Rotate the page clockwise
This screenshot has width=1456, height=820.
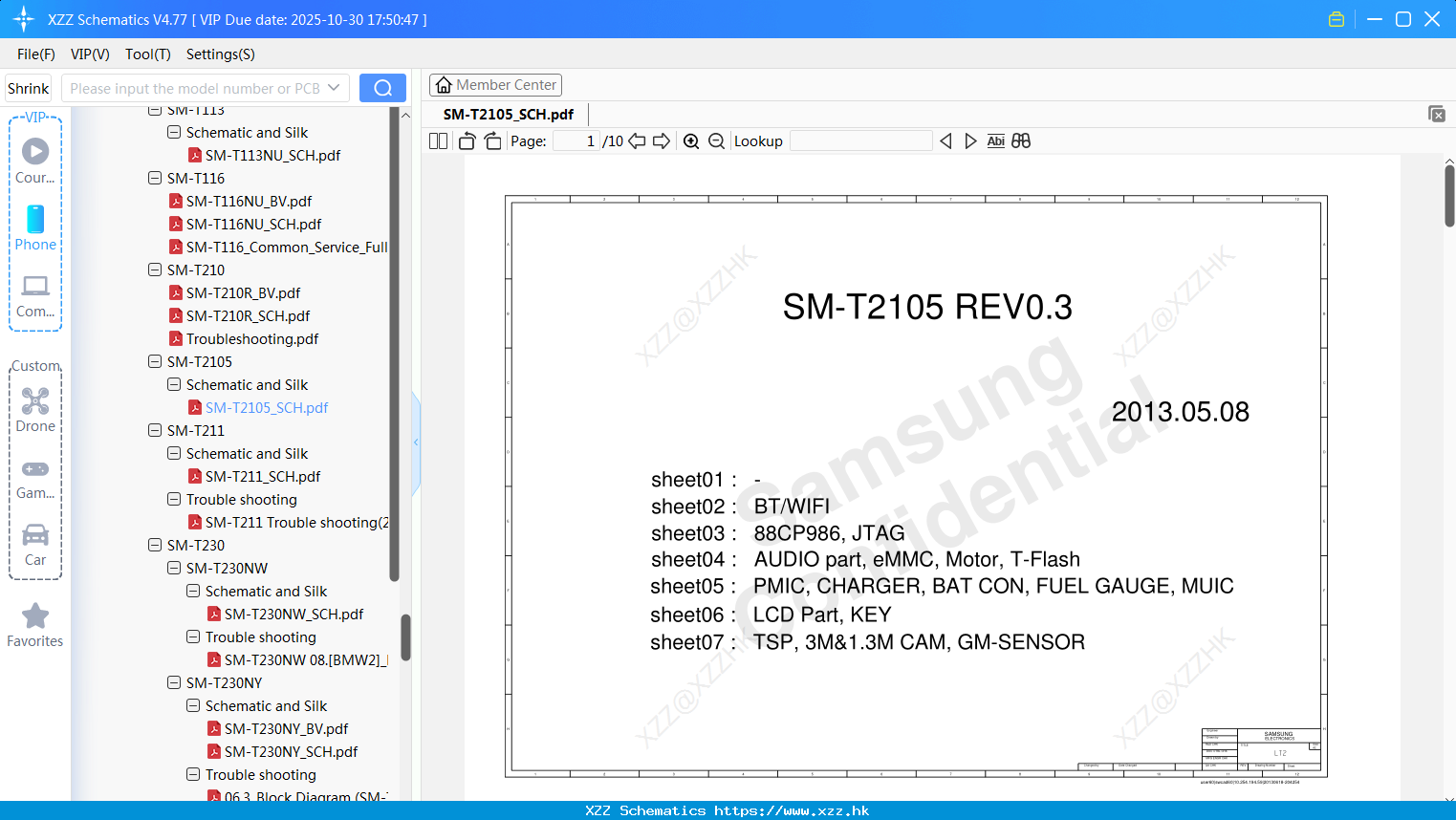tap(492, 141)
